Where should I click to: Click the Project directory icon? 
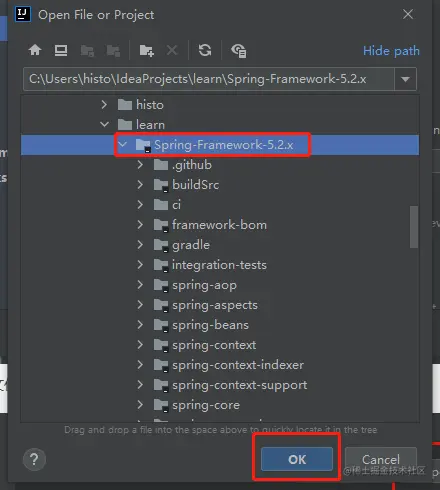(x=87, y=51)
